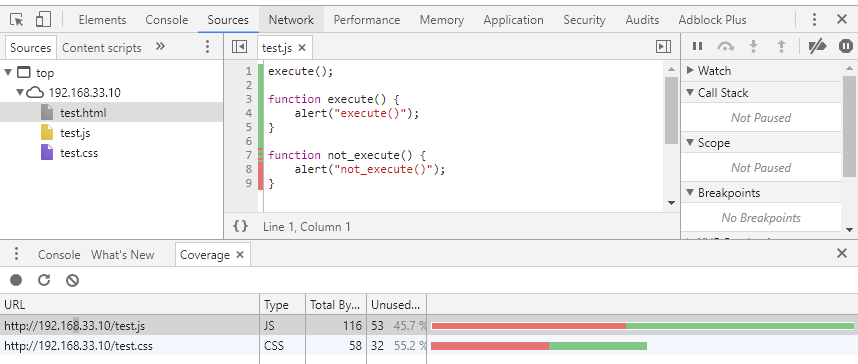Click the step over function icon
Viewport: 858px width, 364px height.
[725, 47]
